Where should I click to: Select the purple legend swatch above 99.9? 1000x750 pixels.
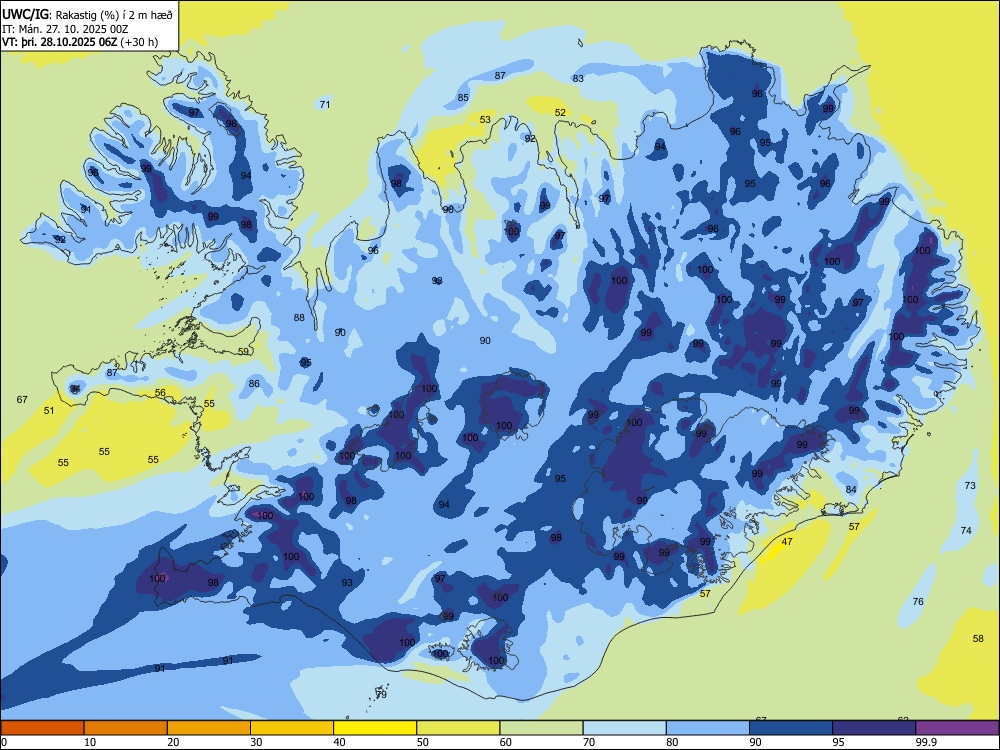(957, 728)
